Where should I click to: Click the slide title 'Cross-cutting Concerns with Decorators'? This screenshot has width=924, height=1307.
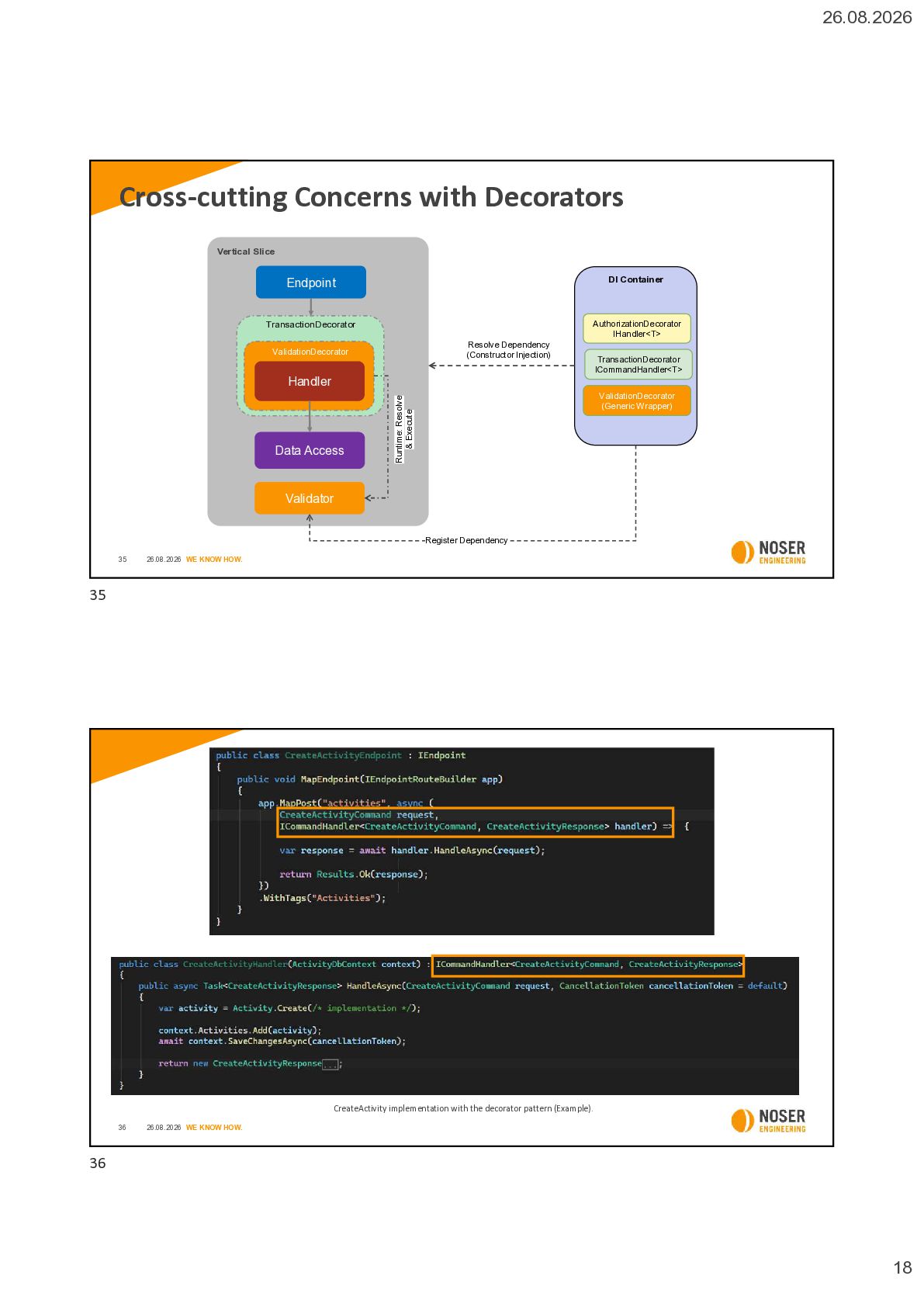[x=371, y=197]
